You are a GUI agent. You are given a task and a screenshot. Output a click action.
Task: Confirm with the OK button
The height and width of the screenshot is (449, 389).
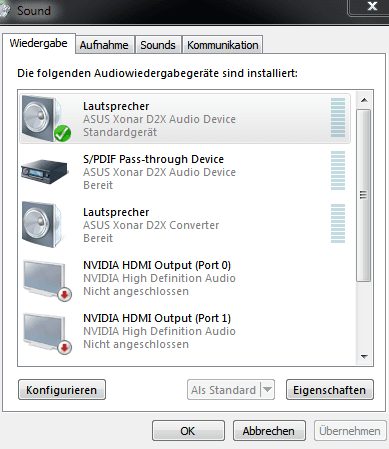coord(188,431)
